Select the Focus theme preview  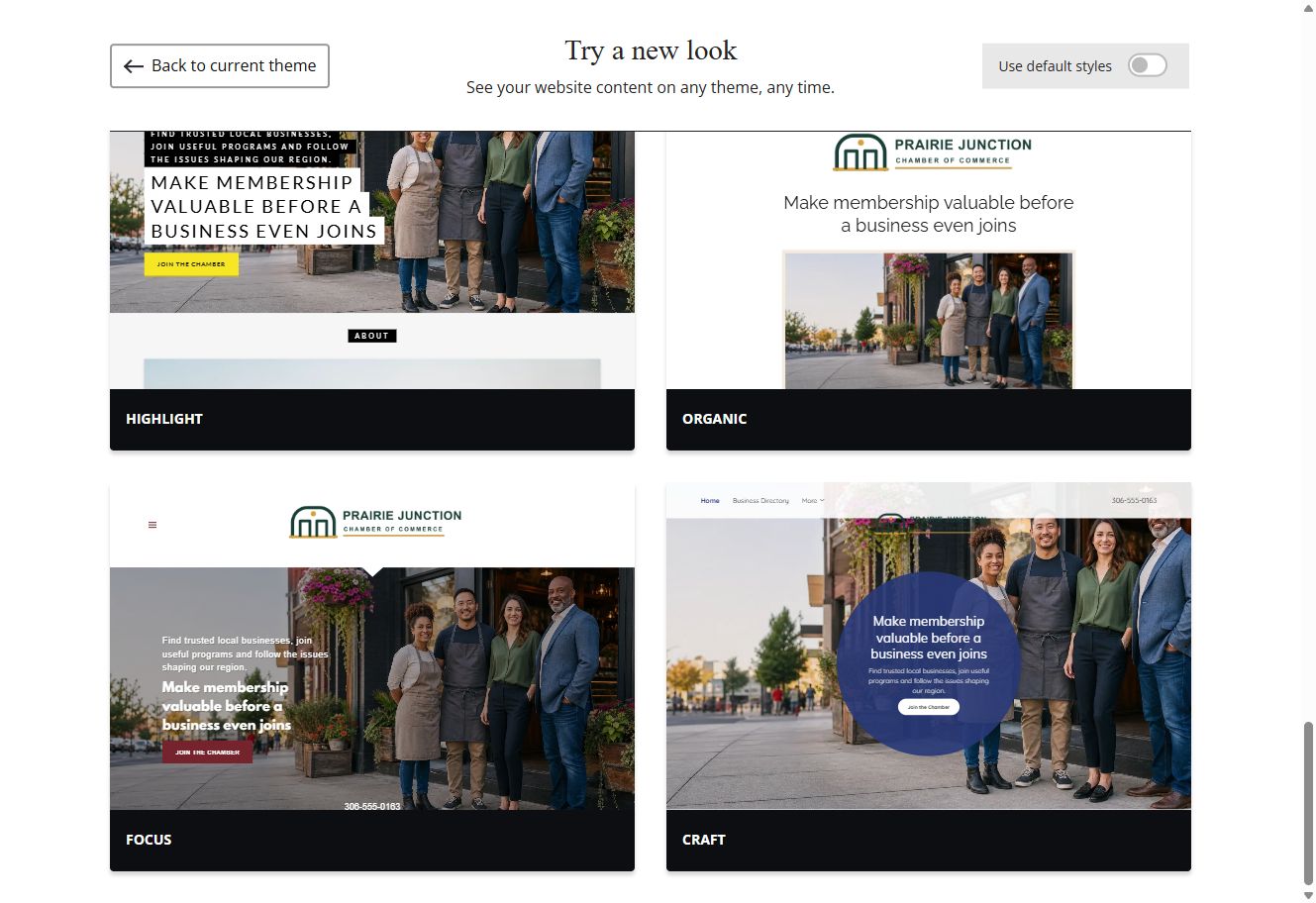click(x=372, y=647)
